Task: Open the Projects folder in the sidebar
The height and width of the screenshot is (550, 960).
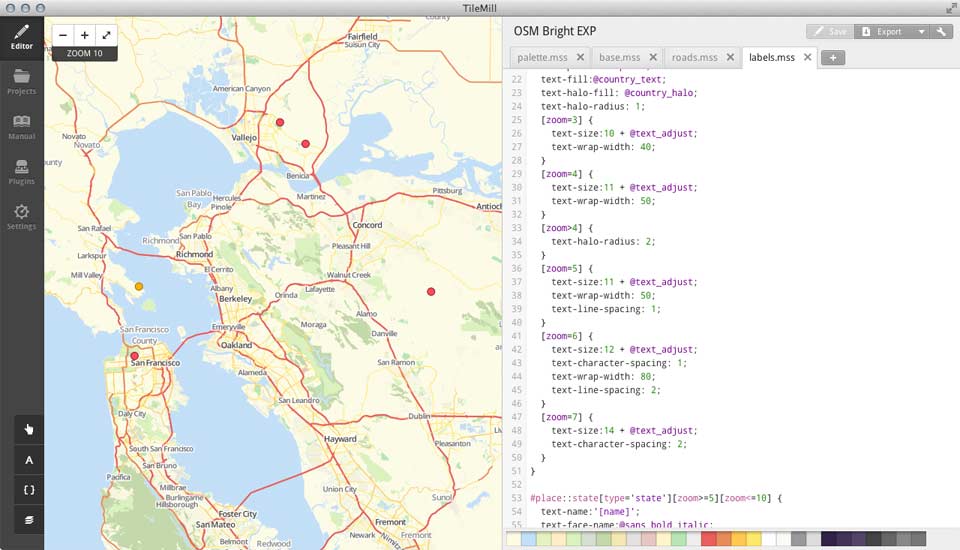Action: pos(21,82)
